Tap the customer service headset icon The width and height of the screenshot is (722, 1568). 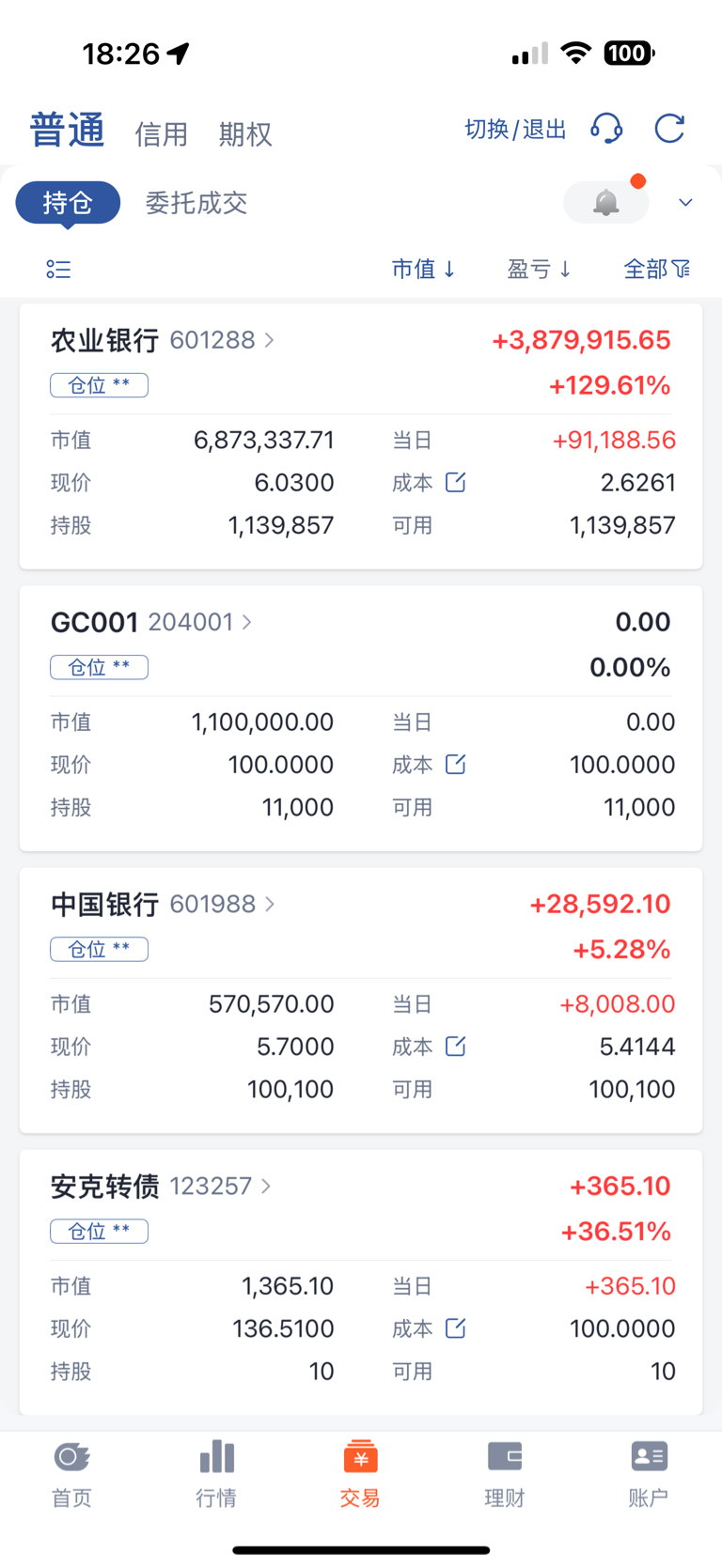coord(606,129)
